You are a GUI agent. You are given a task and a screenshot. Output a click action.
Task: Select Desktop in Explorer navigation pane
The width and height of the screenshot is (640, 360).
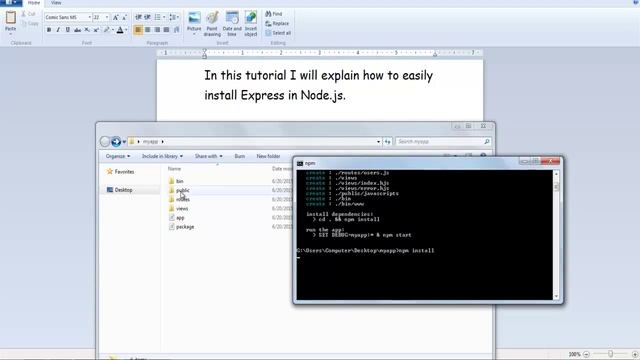click(120, 190)
